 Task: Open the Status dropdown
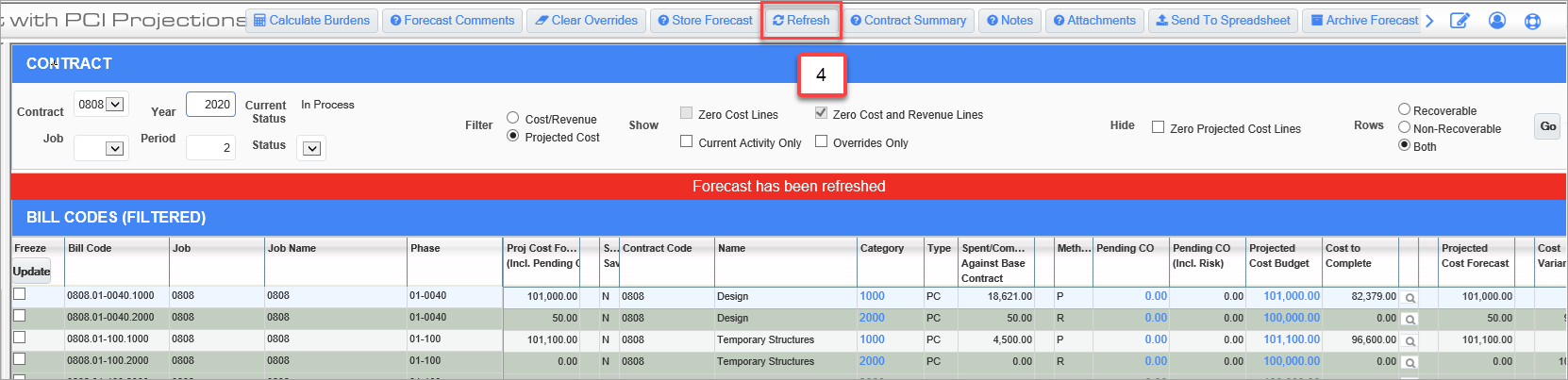click(x=312, y=148)
